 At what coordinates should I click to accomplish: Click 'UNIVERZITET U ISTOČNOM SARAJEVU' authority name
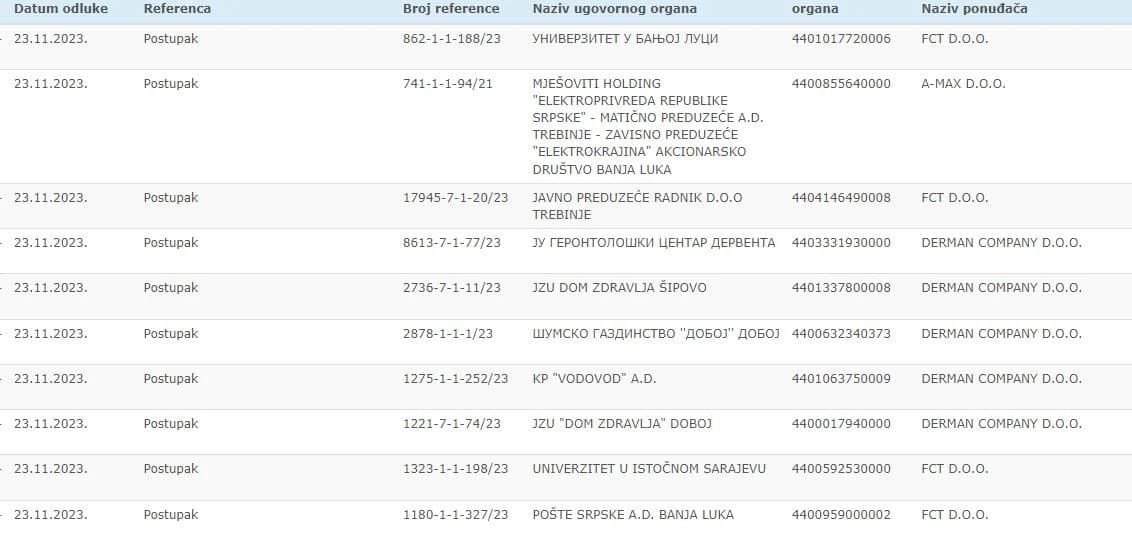click(x=648, y=468)
